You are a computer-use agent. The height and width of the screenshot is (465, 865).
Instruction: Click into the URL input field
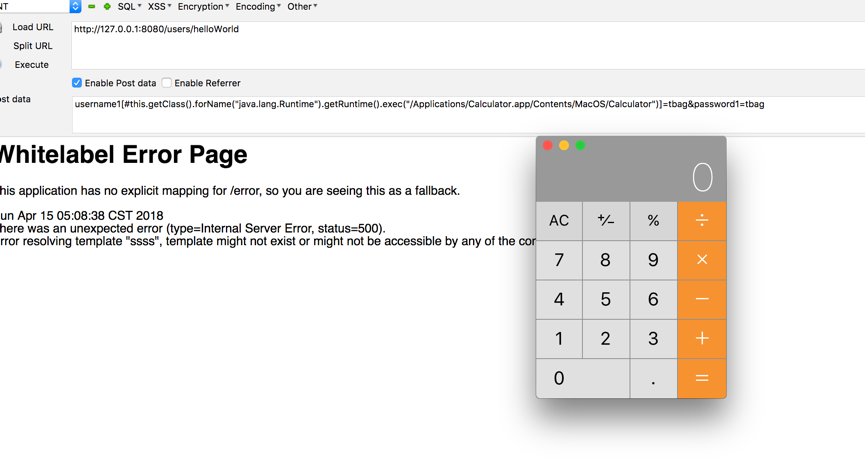coord(468,45)
